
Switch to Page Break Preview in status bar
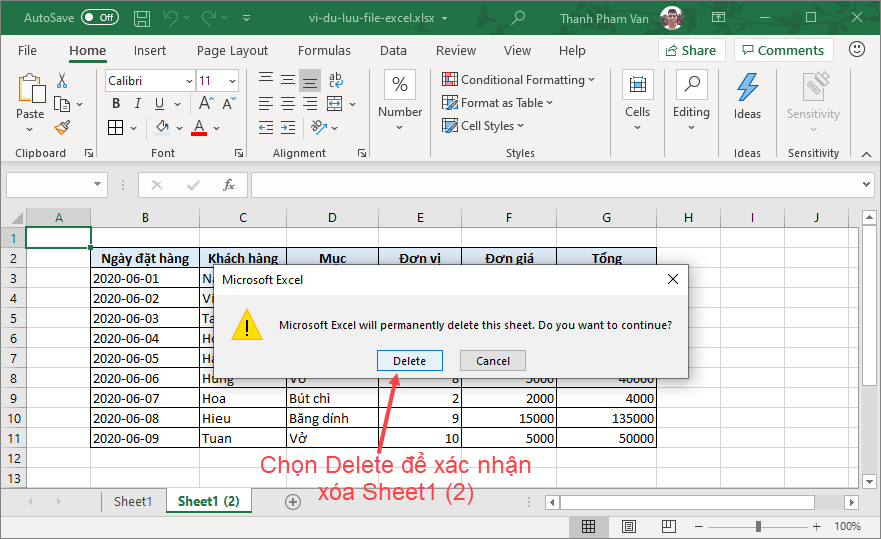click(669, 527)
